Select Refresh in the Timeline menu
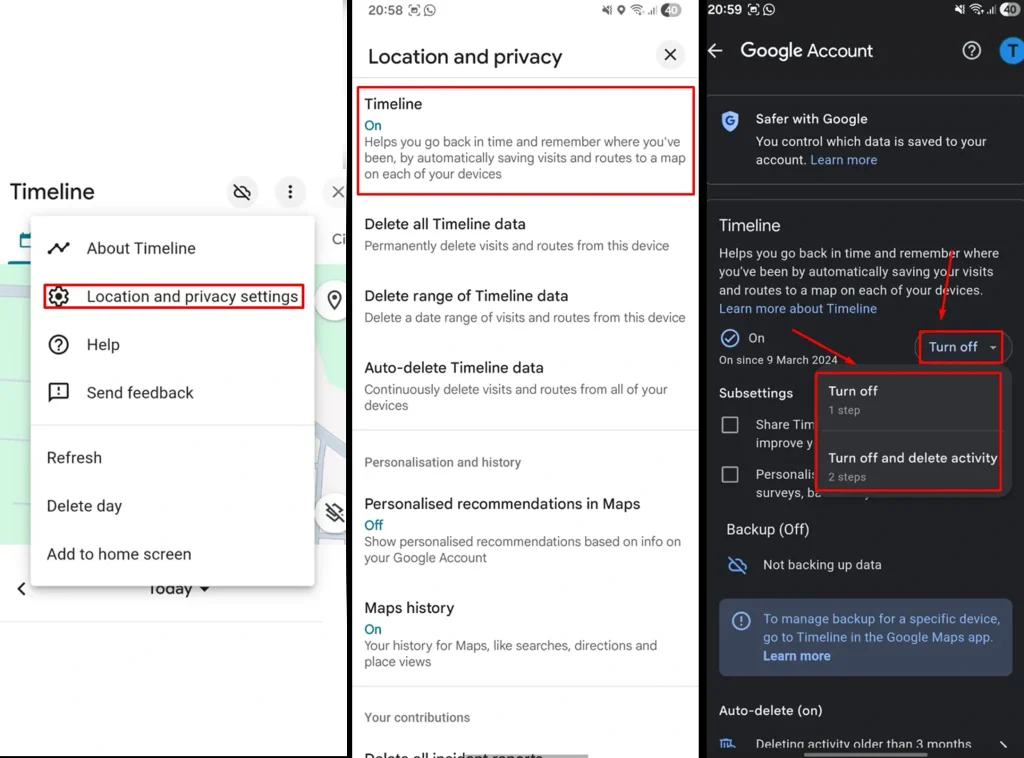Image resolution: width=1024 pixels, height=758 pixels. click(172, 458)
